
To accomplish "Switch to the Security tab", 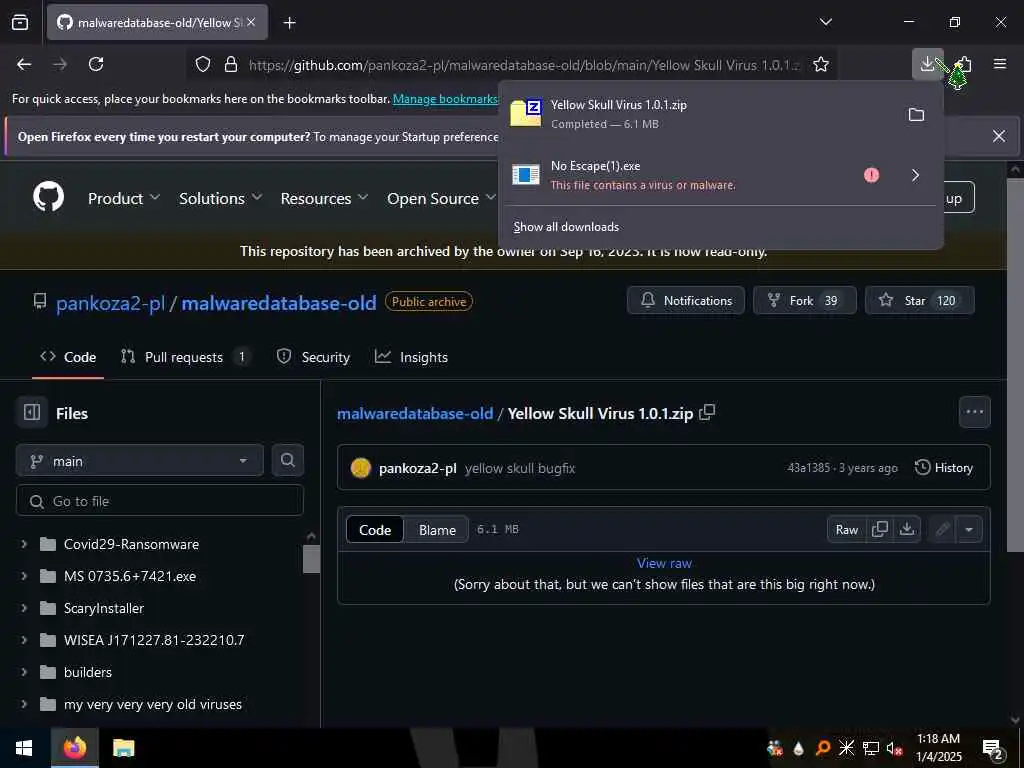I will coord(313,357).
